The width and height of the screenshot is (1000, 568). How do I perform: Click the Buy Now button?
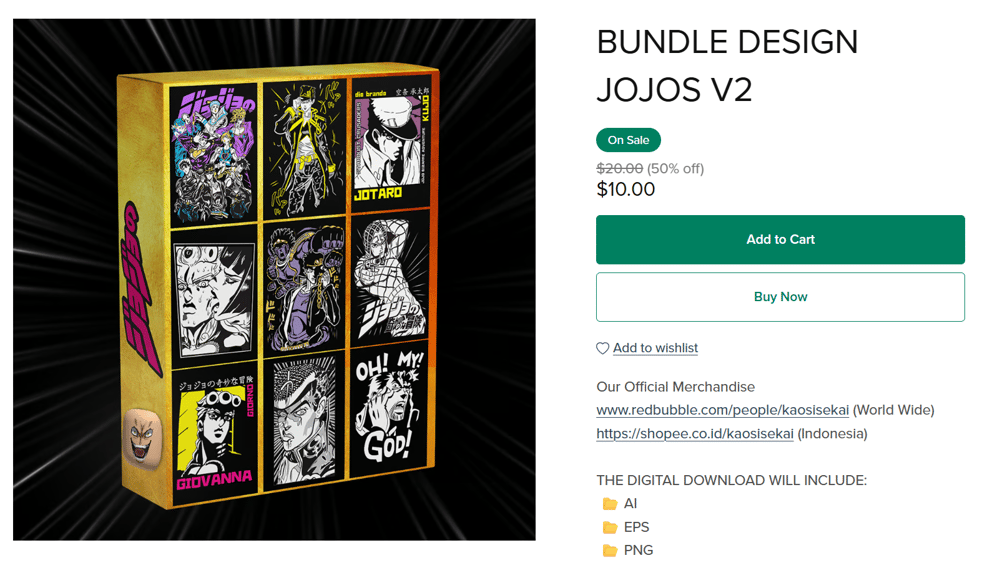pyautogui.click(x=780, y=297)
